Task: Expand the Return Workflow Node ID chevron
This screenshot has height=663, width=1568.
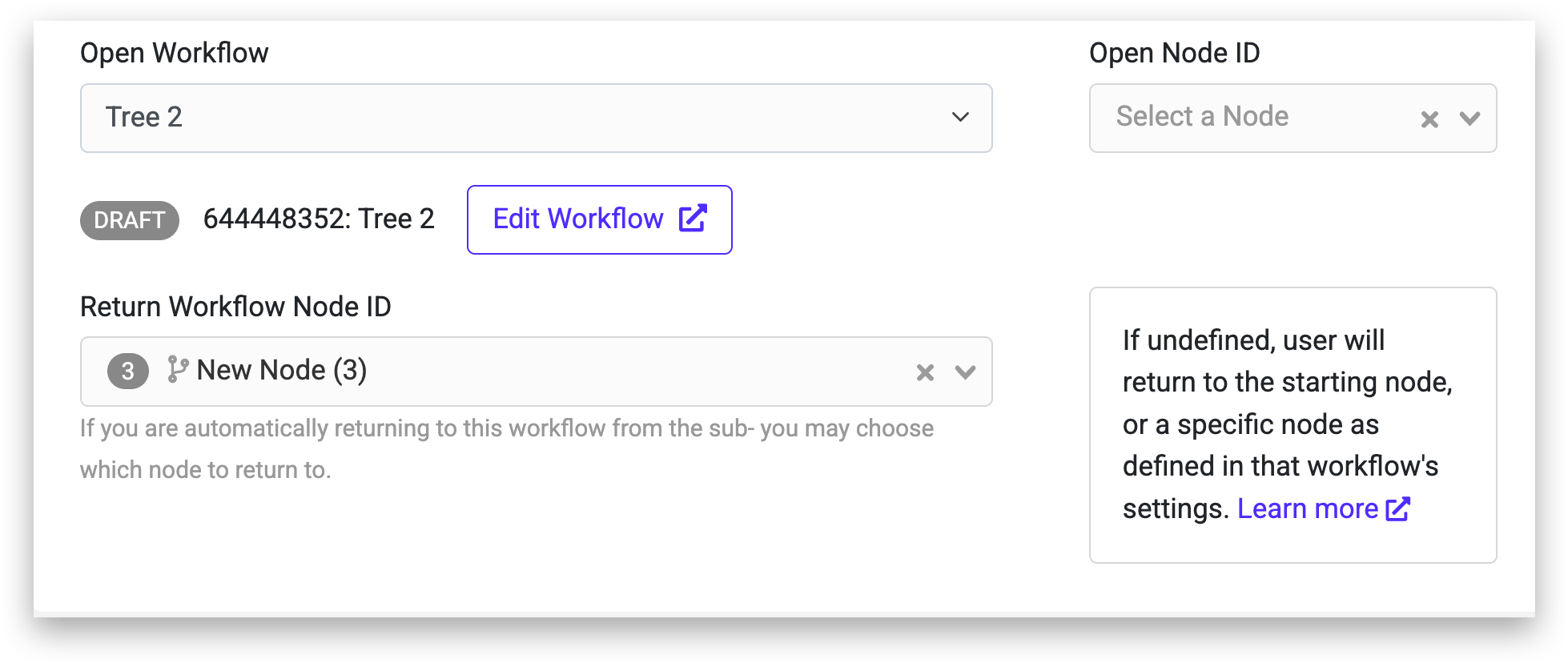Action: [965, 372]
